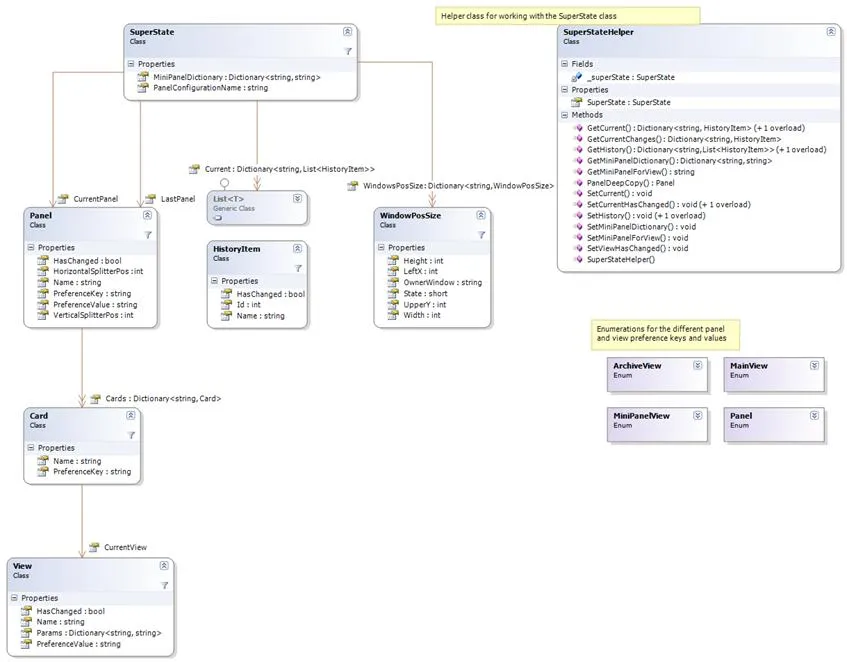Viewport: 847px width, 662px height.
Task: Click the filter icon in SuperState class header
Action: (348, 50)
